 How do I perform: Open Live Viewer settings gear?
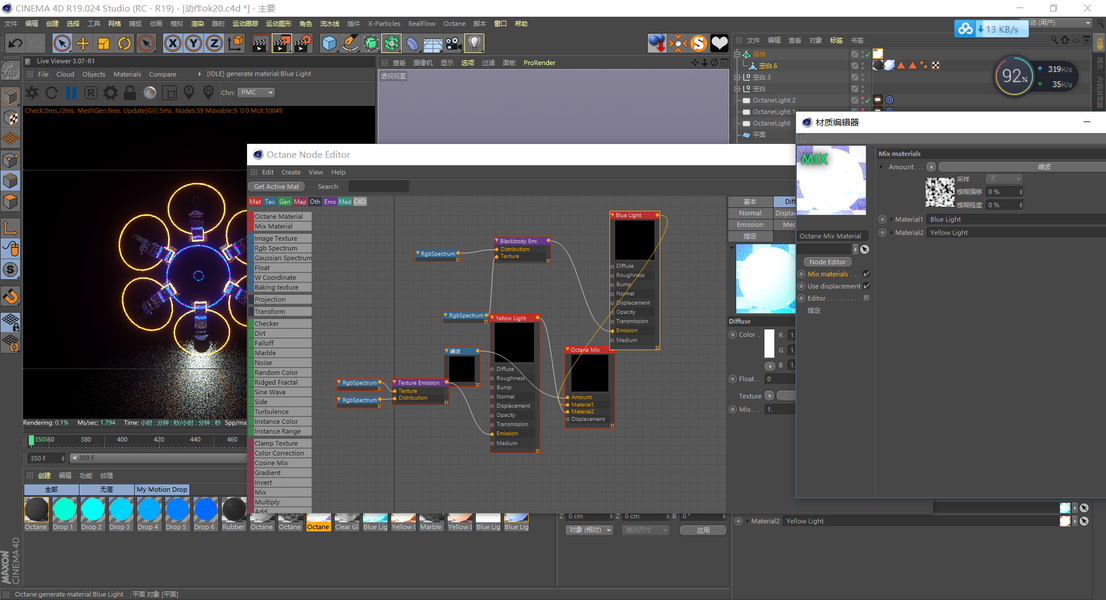click(x=111, y=92)
